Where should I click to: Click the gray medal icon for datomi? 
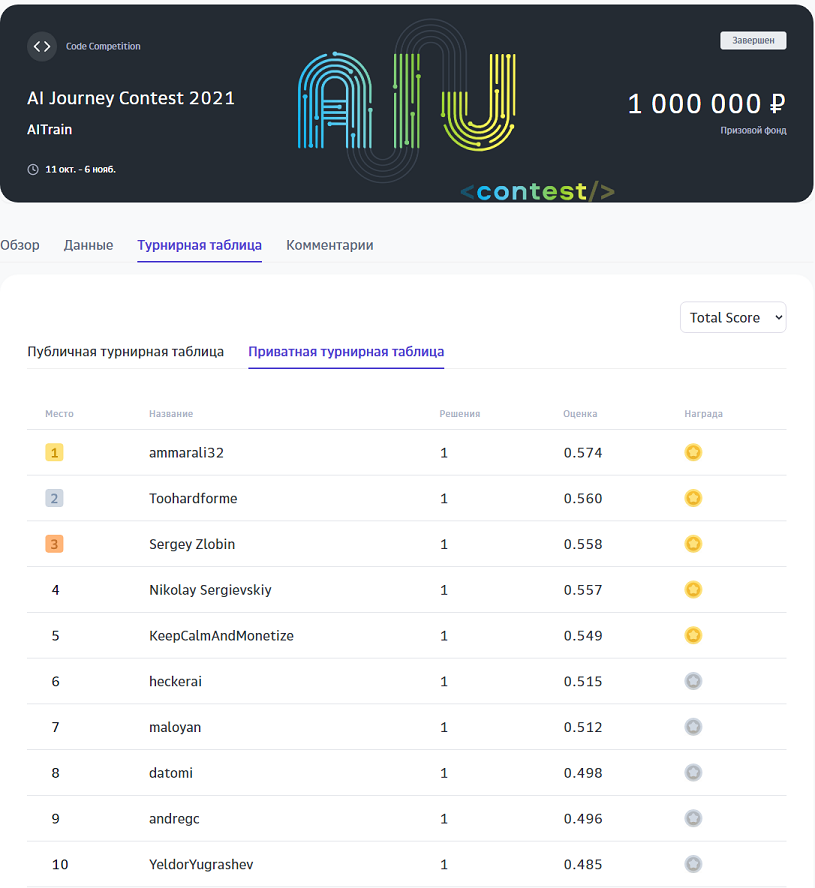693,772
